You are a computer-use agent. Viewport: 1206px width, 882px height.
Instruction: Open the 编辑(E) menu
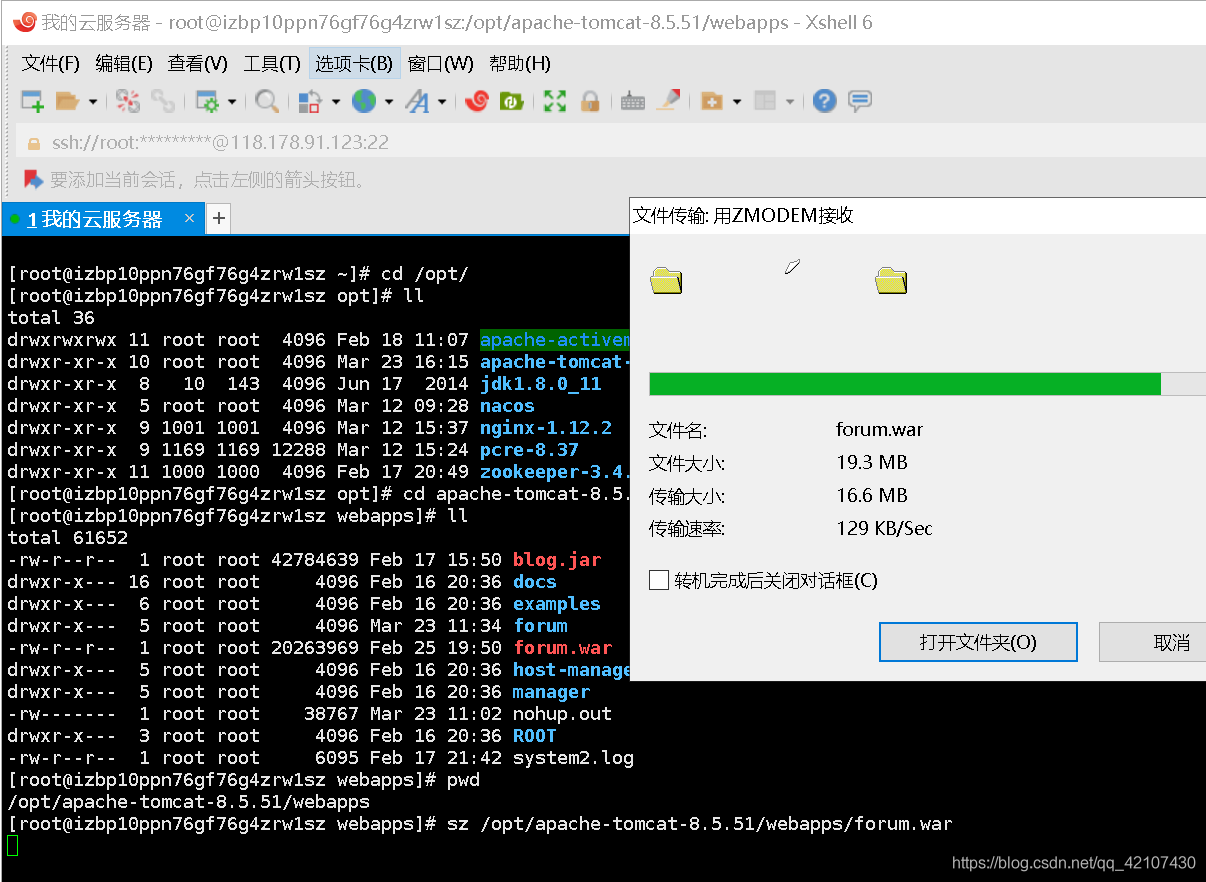[x=124, y=64]
